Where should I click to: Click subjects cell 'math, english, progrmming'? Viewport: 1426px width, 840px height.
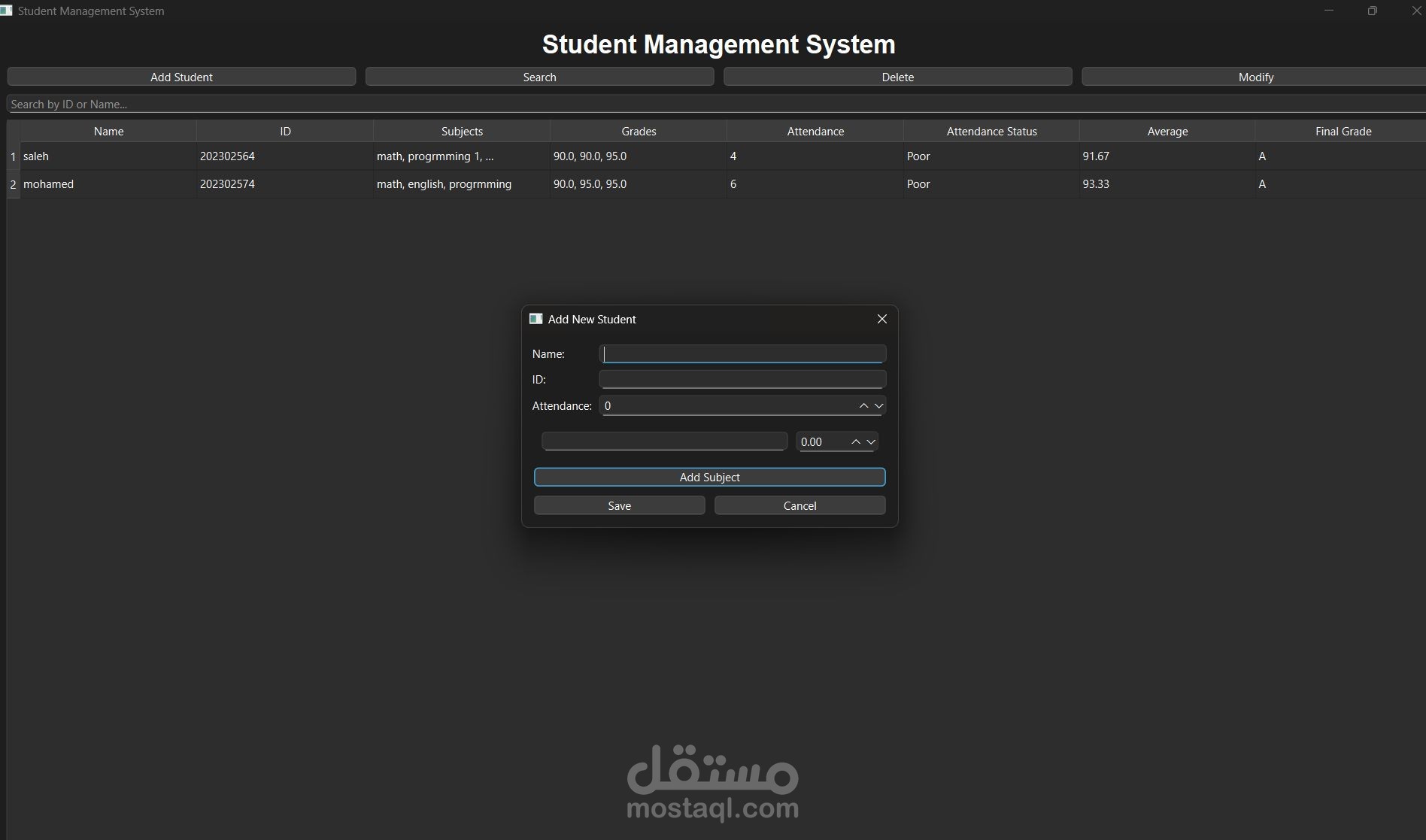coord(462,184)
